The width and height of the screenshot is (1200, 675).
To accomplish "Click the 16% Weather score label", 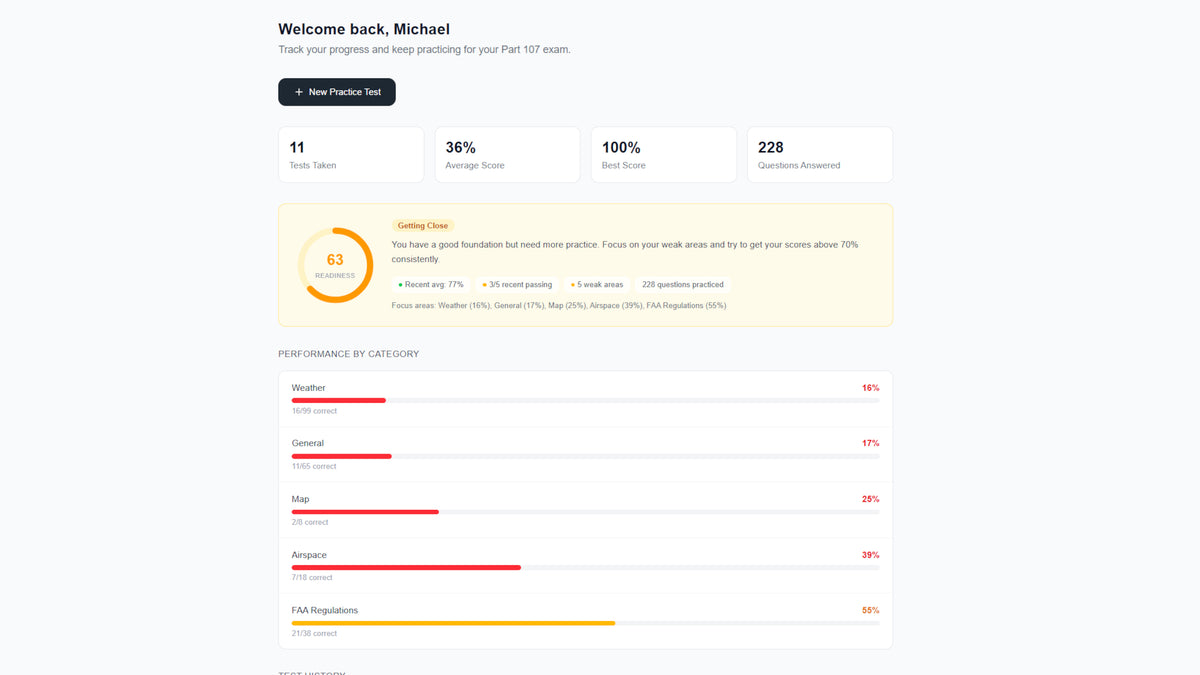I will pyautogui.click(x=870, y=388).
